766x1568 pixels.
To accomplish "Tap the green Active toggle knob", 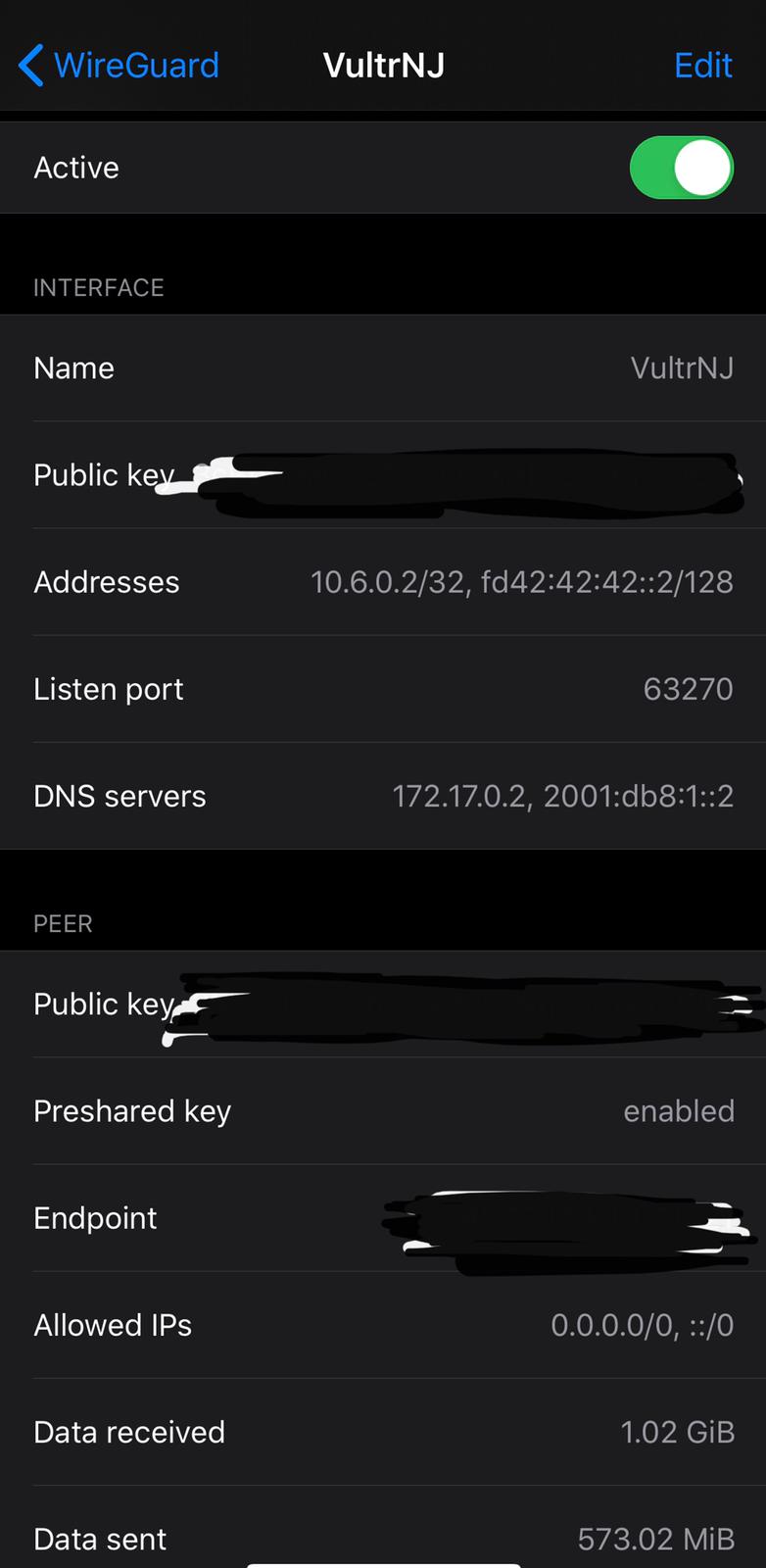I will click(x=701, y=167).
